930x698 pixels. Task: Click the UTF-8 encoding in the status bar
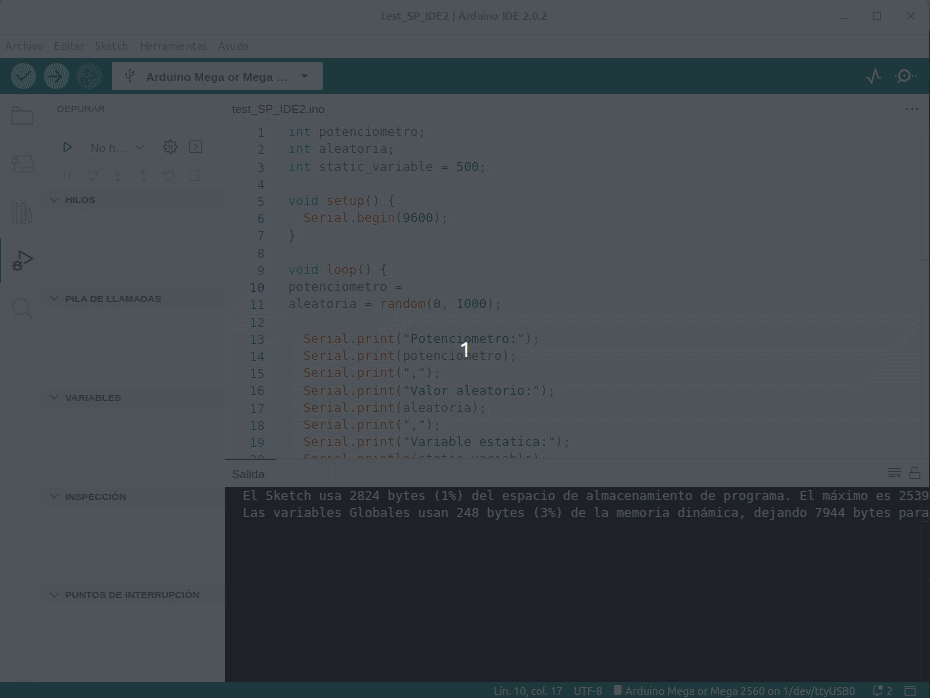tap(588, 691)
